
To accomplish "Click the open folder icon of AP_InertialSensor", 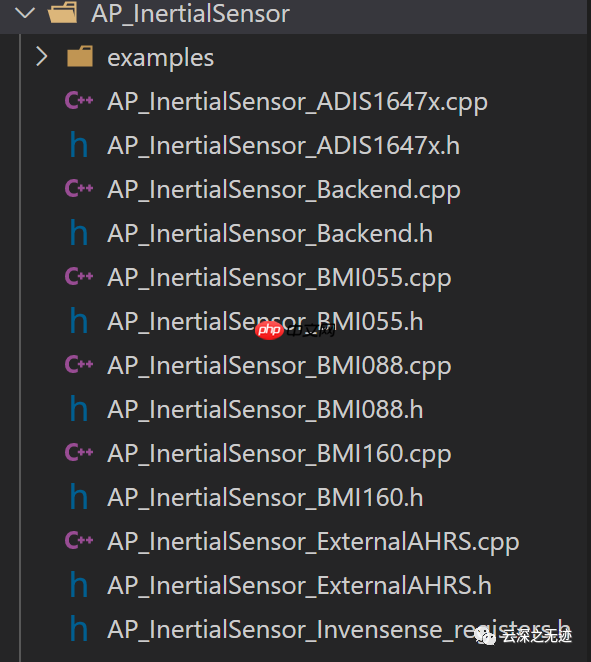I will [x=62, y=12].
